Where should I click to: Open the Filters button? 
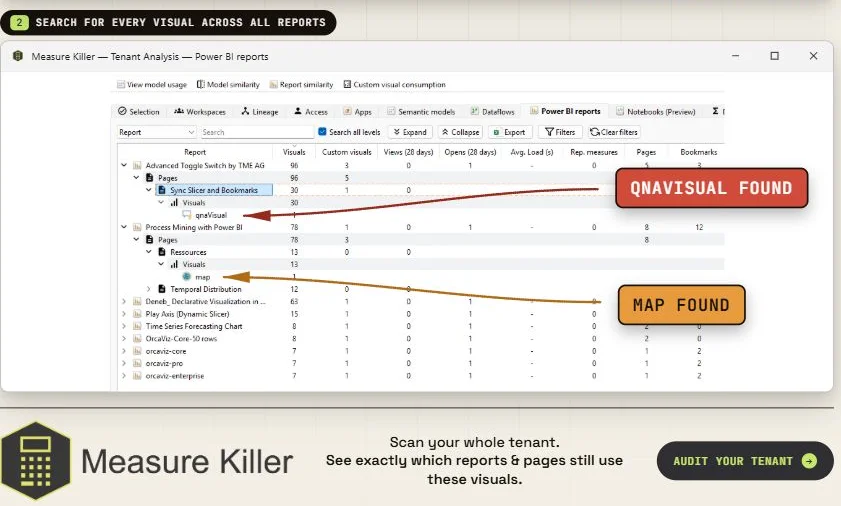click(x=560, y=132)
